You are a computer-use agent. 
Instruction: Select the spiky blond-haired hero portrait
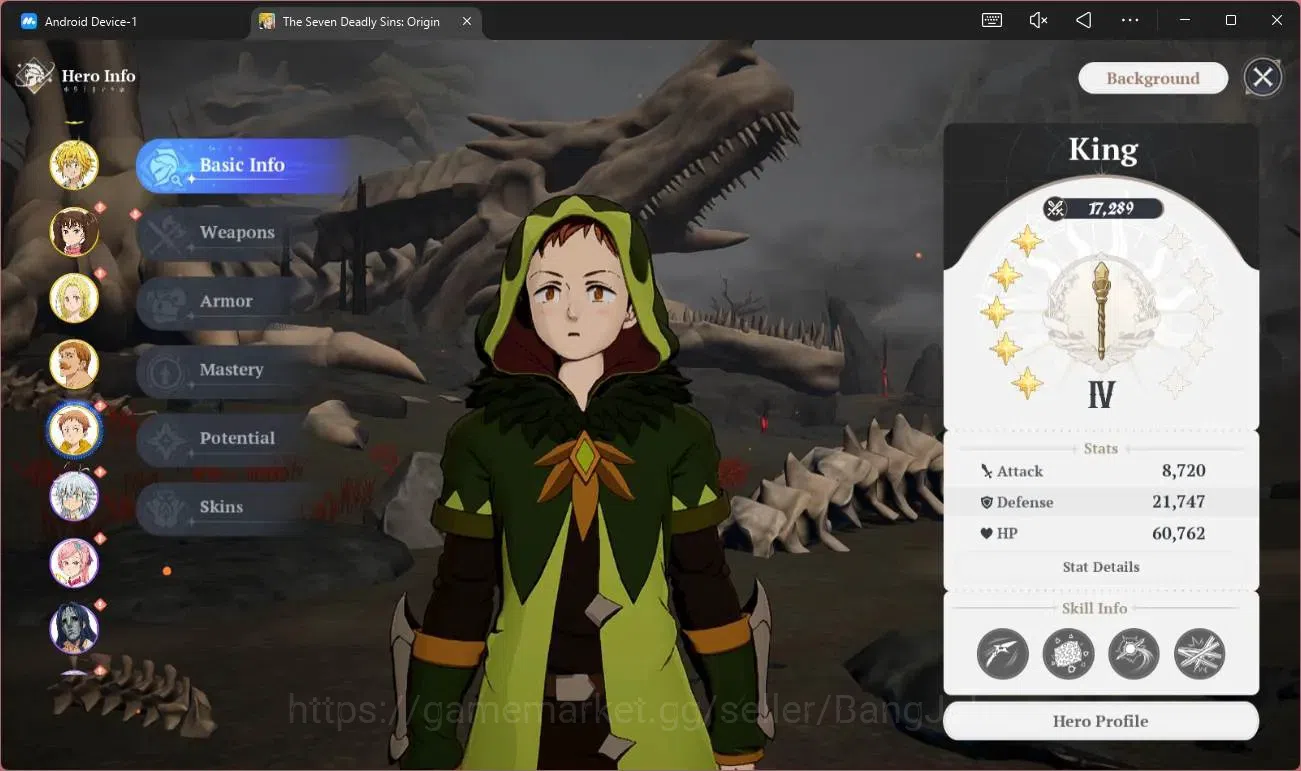click(x=74, y=165)
